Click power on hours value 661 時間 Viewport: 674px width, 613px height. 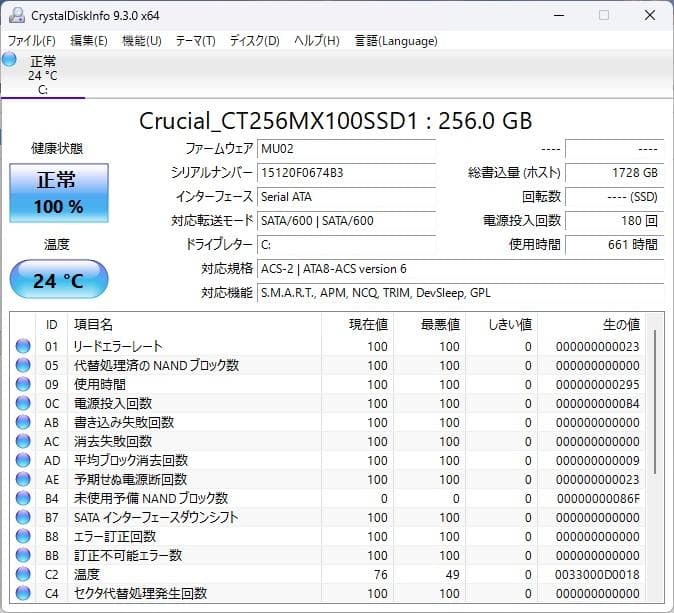615,245
